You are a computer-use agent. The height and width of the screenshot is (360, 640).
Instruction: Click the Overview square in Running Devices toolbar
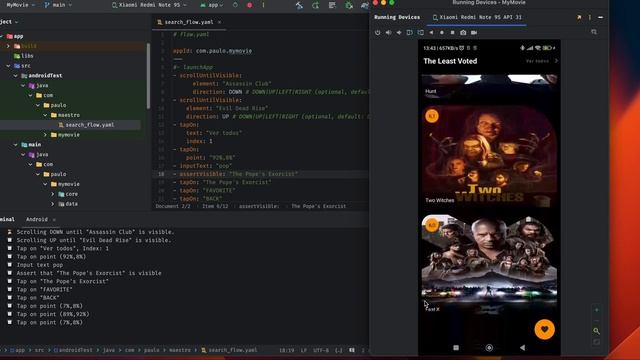click(452, 32)
